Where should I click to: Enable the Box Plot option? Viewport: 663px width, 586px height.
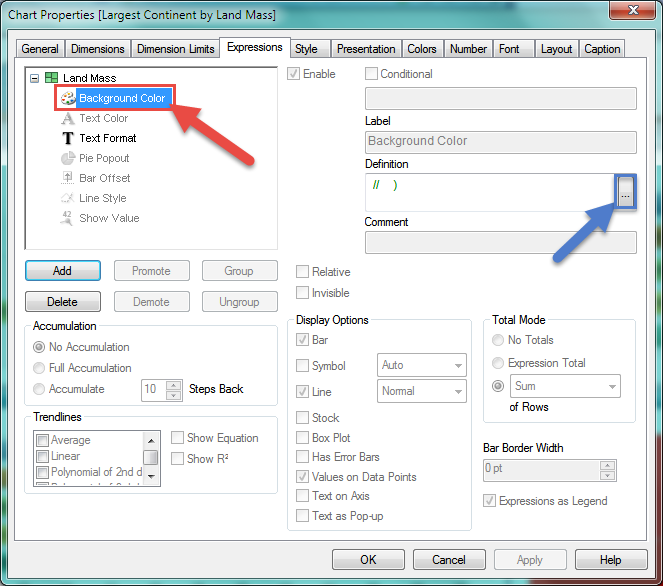point(302,438)
